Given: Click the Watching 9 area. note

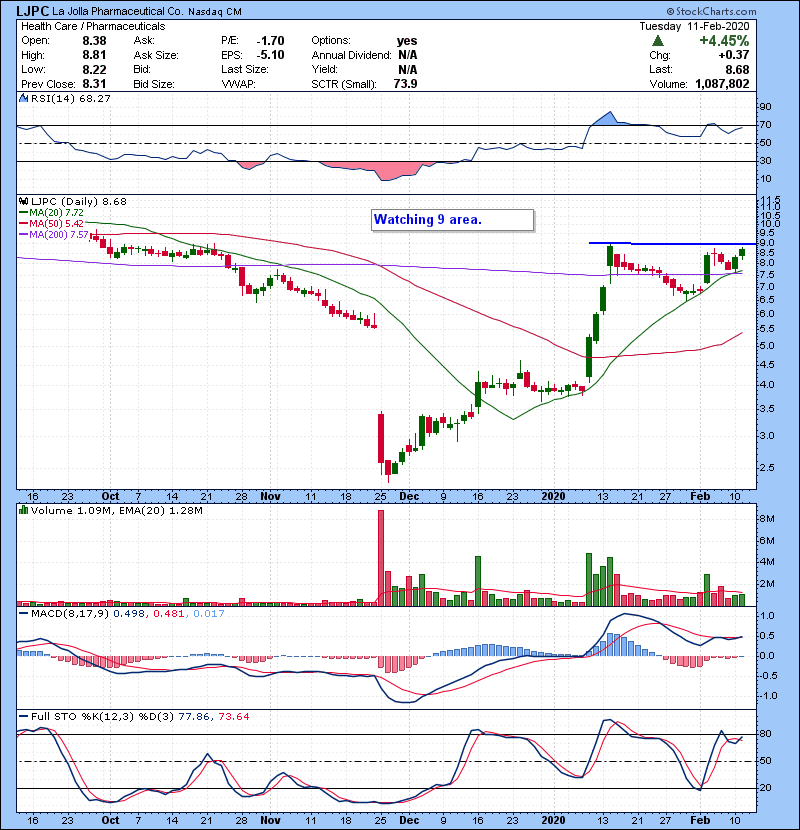Looking at the screenshot, I should point(453,220).
